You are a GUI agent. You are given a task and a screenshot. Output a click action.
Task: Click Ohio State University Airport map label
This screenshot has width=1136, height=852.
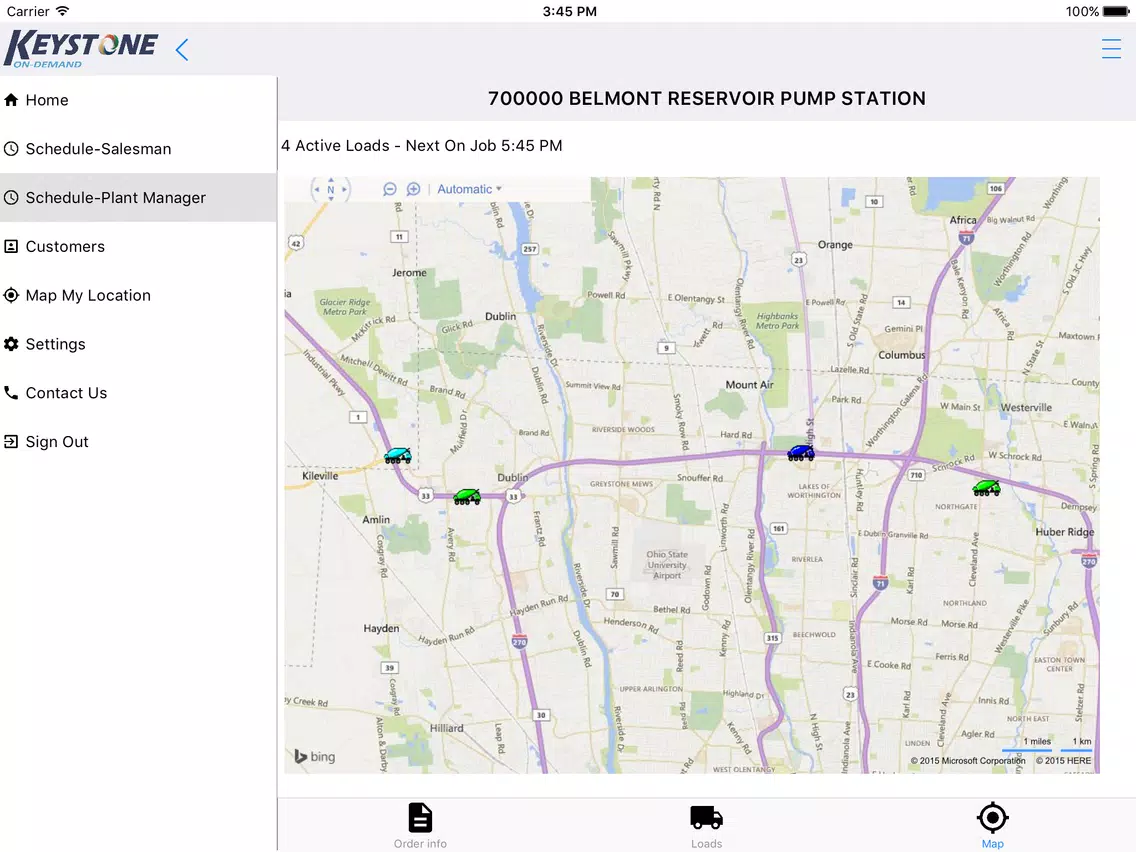tap(667, 564)
